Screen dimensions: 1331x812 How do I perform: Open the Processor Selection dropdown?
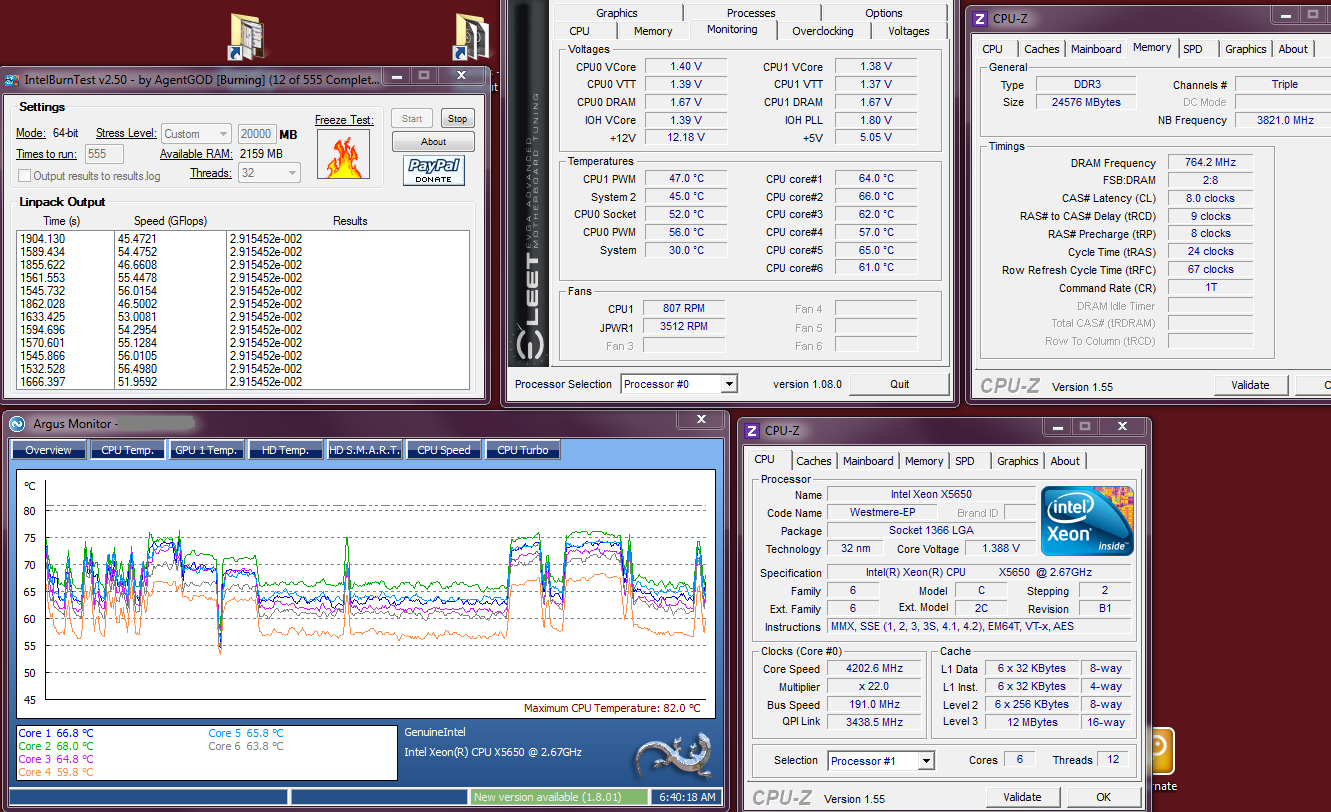pyautogui.click(x=679, y=384)
